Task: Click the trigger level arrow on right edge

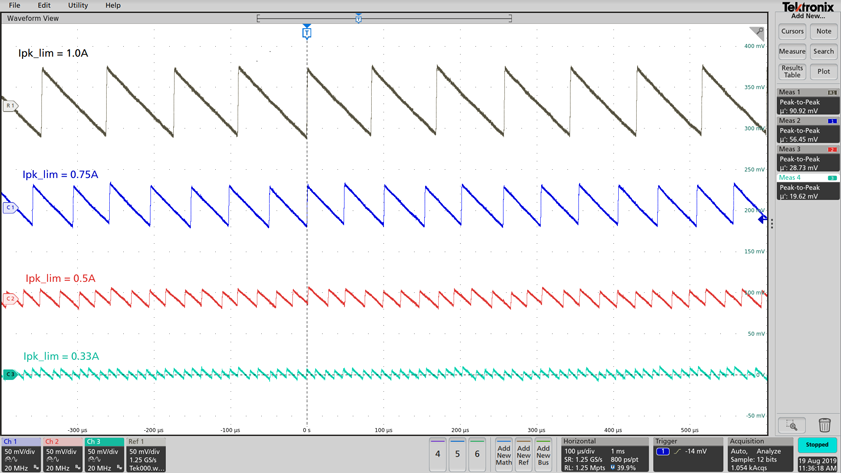Action: point(762,219)
